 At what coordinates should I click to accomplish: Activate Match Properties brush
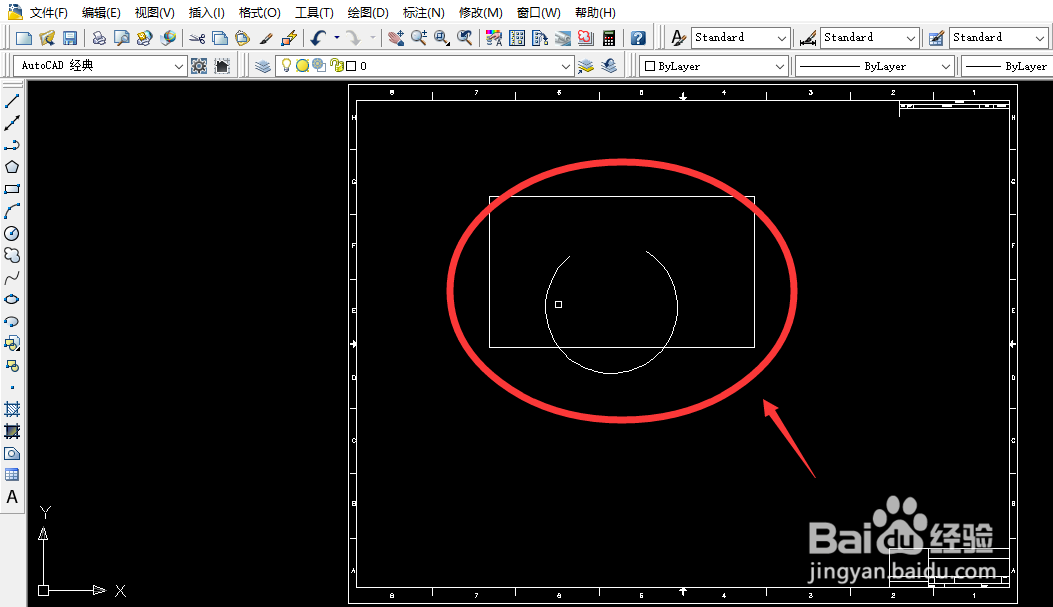[x=266, y=38]
